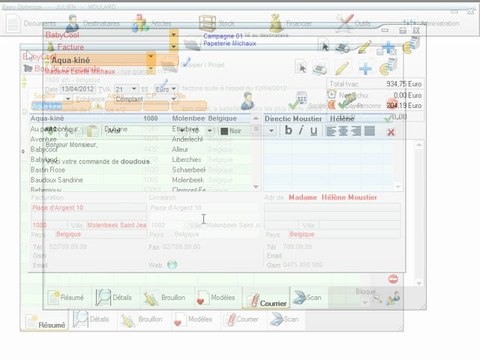
Task: Justify the text
Action: click(x=369, y=131)
